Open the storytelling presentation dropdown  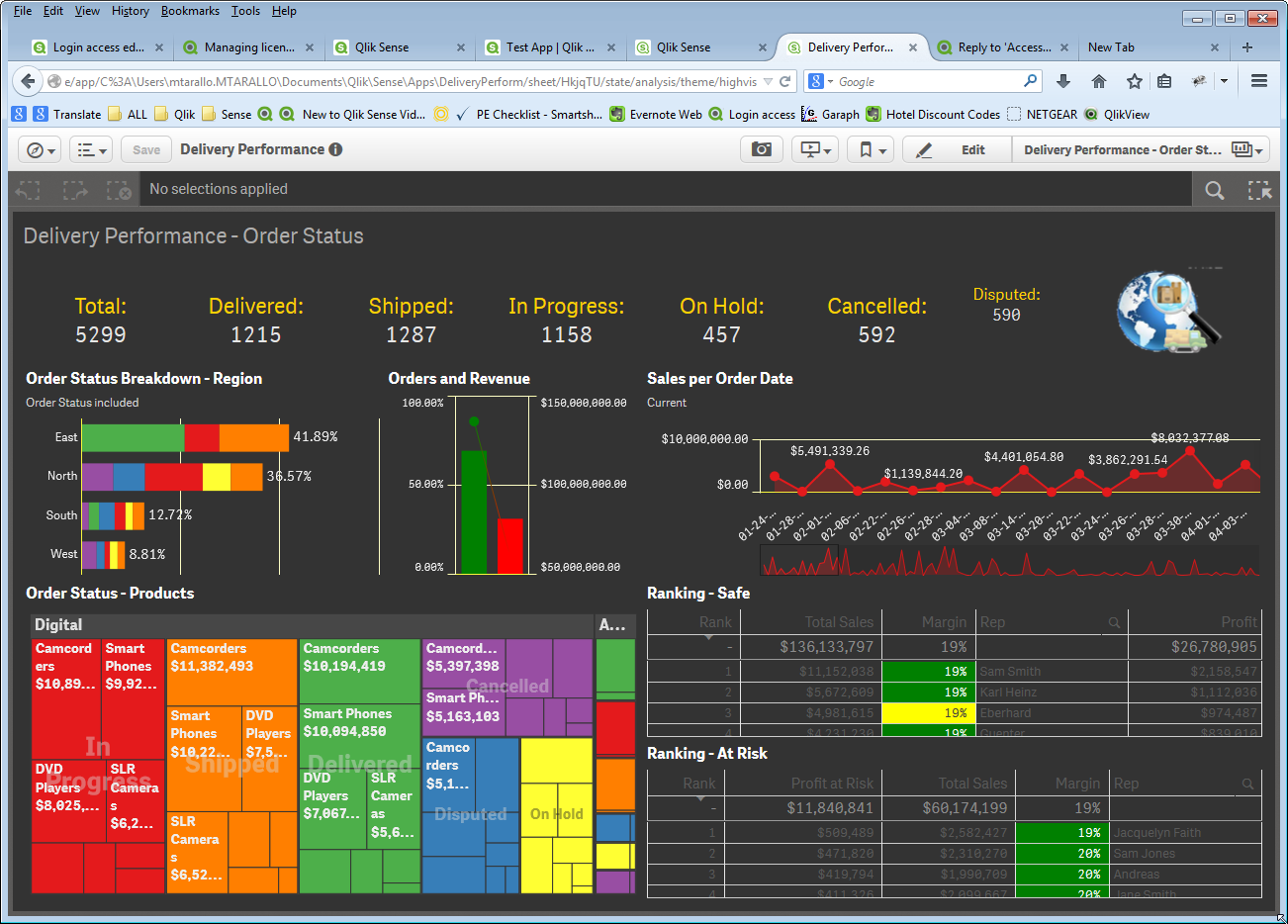tap(815, 149)
